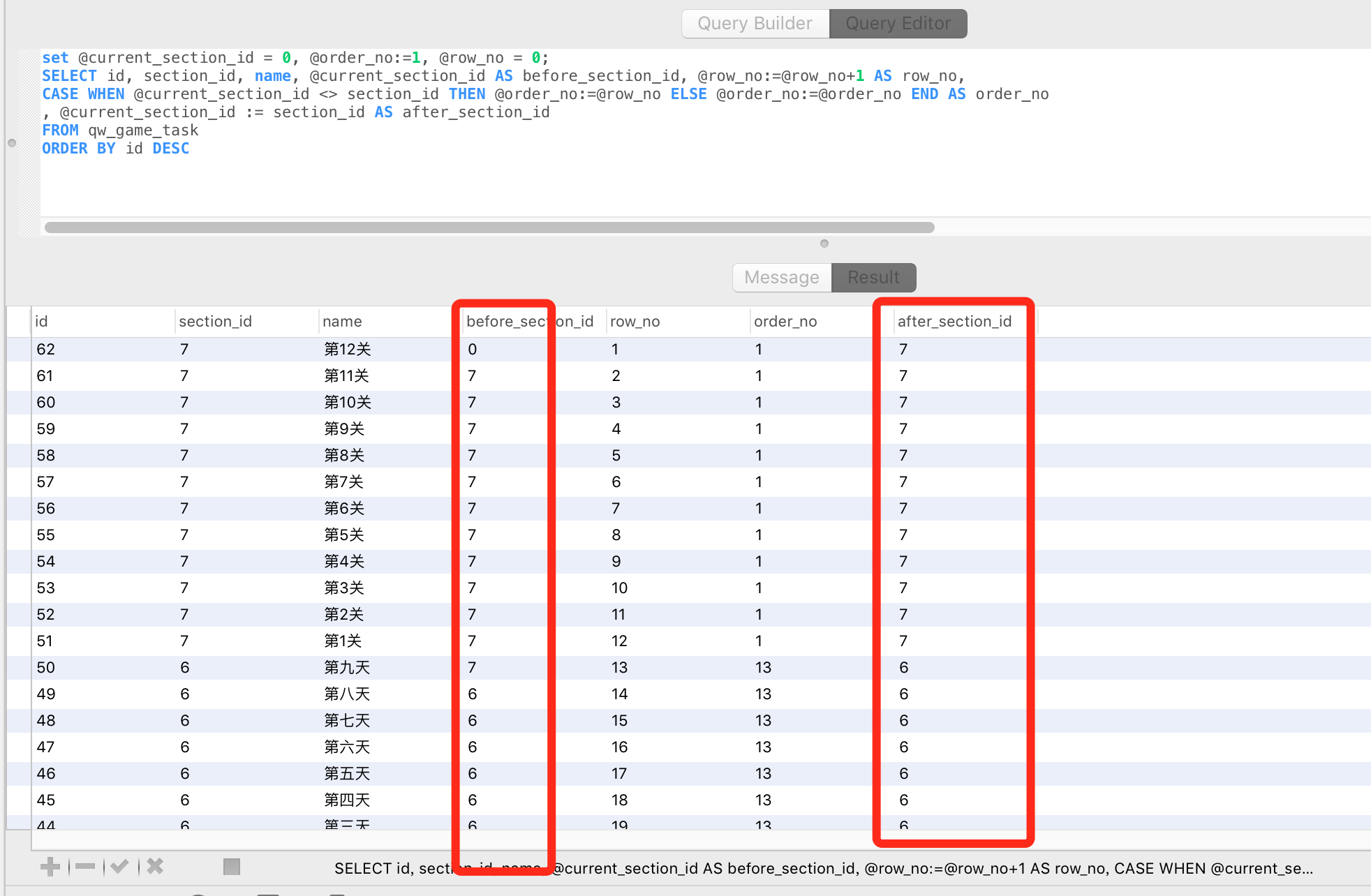
Task: Click the order_no column header
Action: (785, 321)
